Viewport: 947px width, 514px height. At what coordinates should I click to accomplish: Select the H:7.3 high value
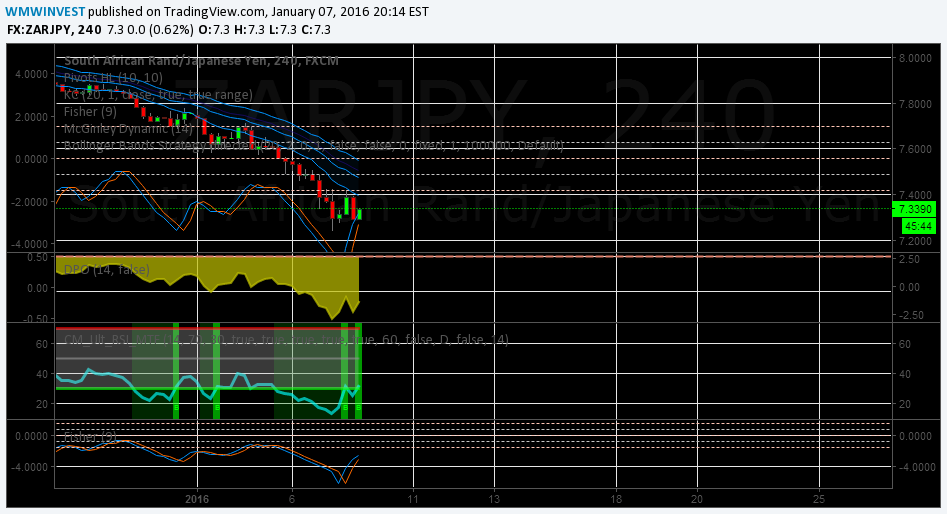pos(248,30)
